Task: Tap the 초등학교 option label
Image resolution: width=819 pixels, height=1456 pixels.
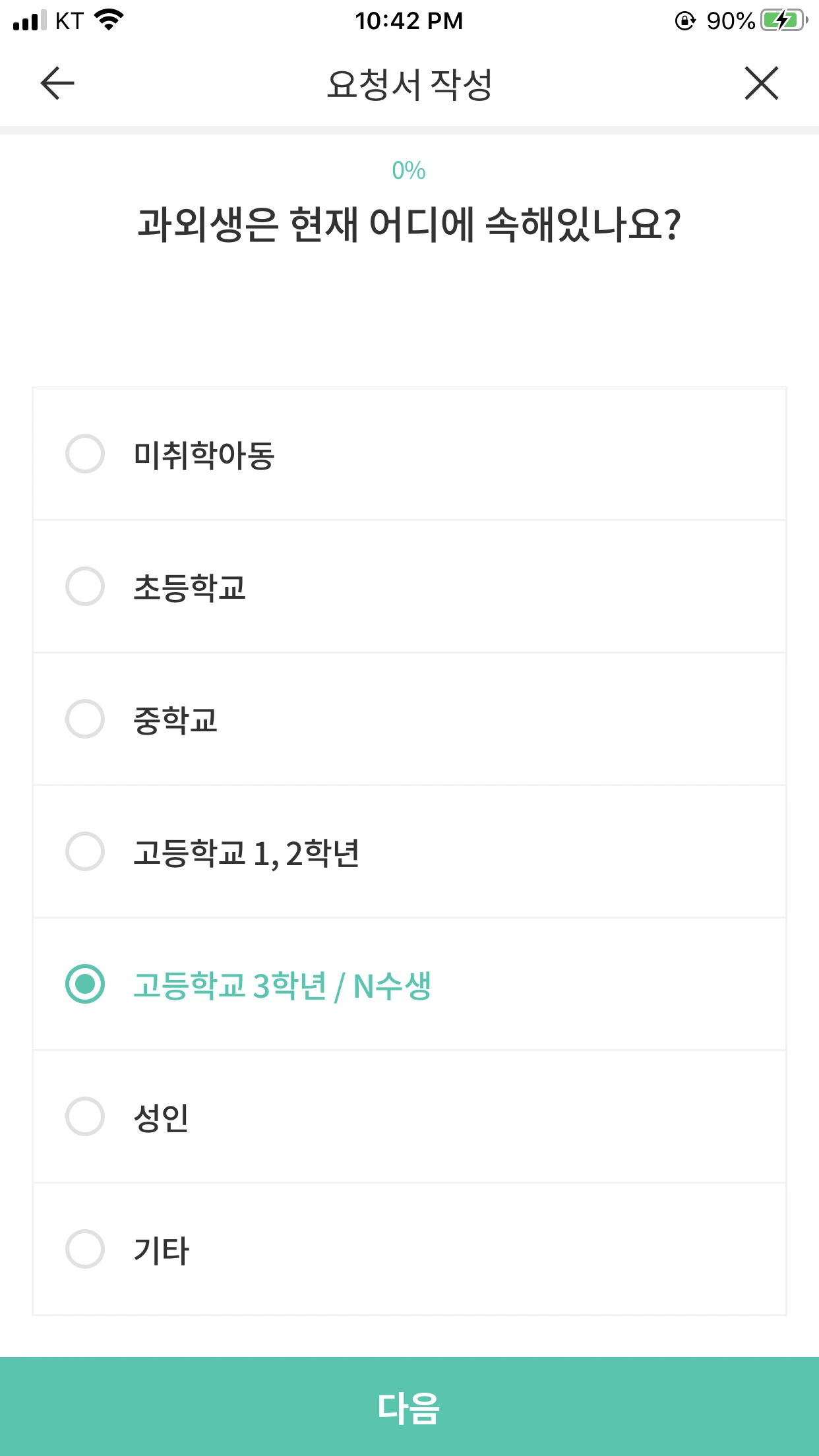Action: click(x=189, y=588)
